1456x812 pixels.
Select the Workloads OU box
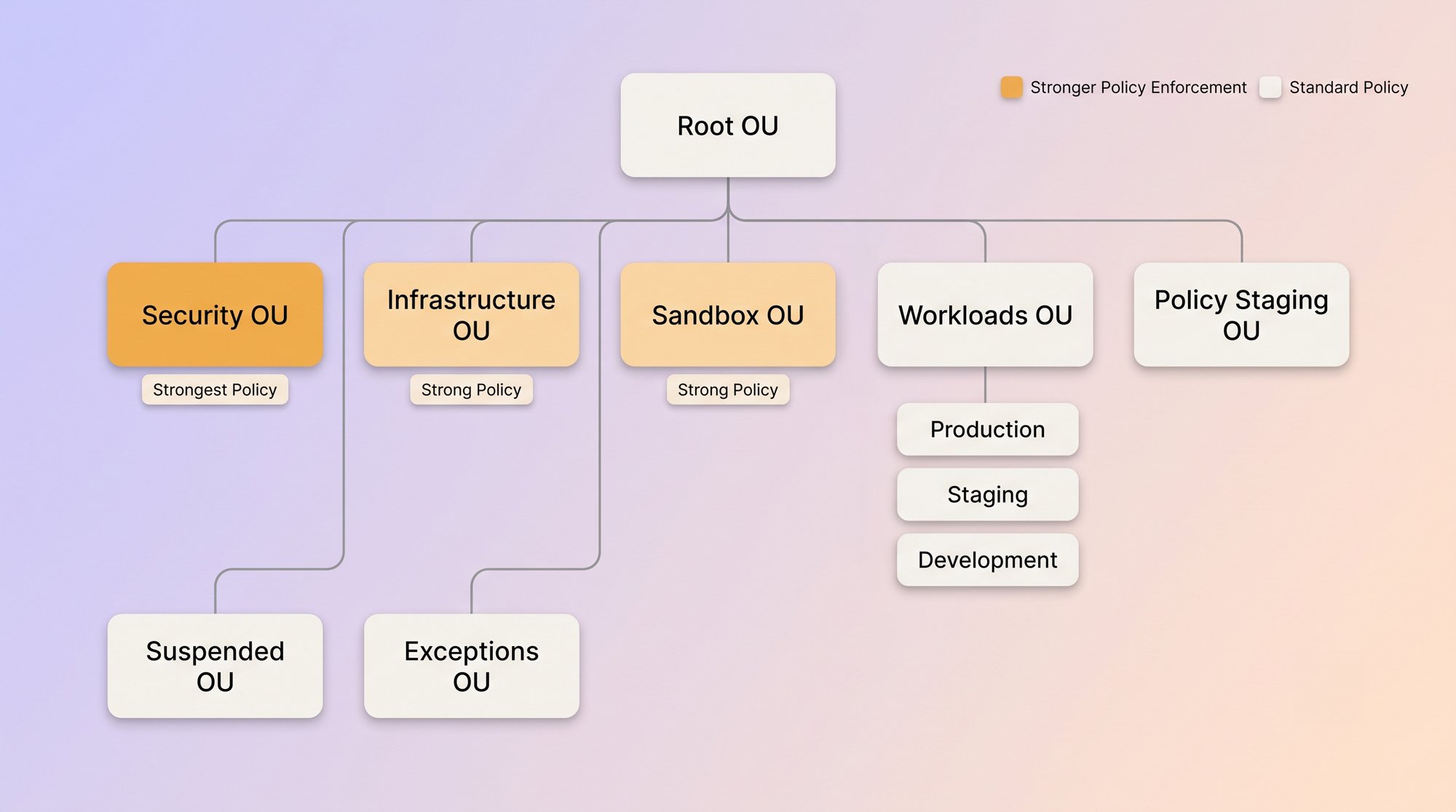click(x=985, y=314)
